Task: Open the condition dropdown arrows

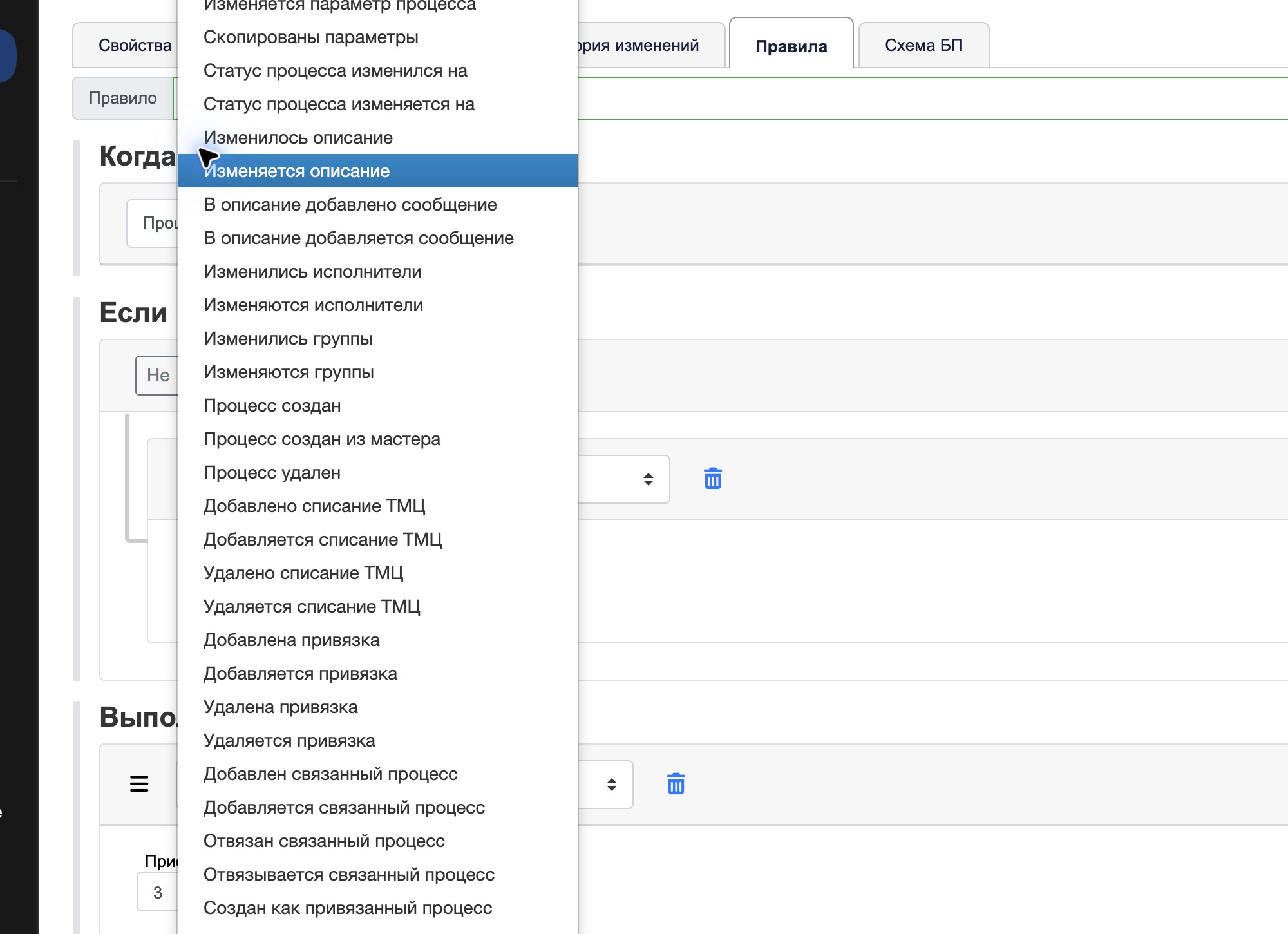Action: [649, 479]
